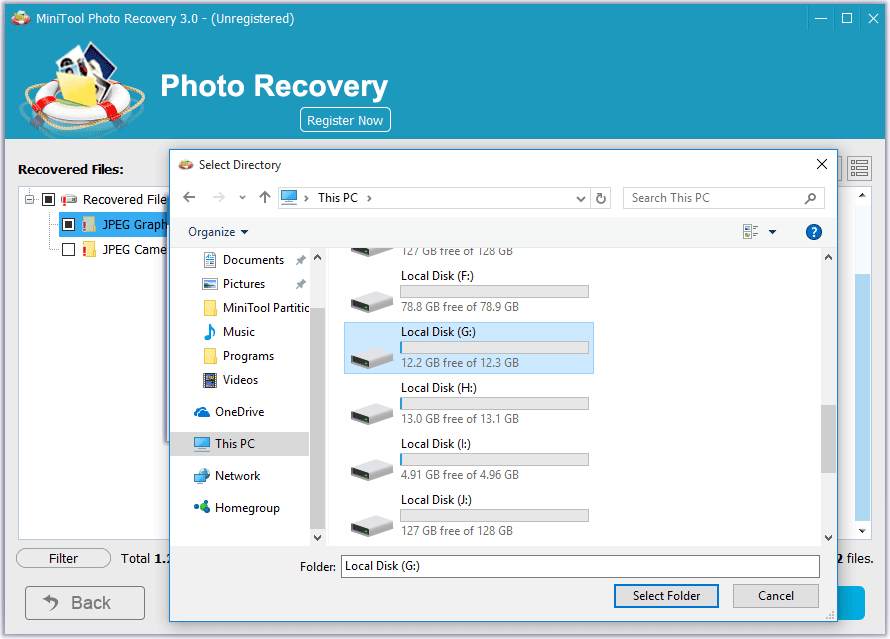
Task: Select Documents in navigation pane
Action: (253, 260)
